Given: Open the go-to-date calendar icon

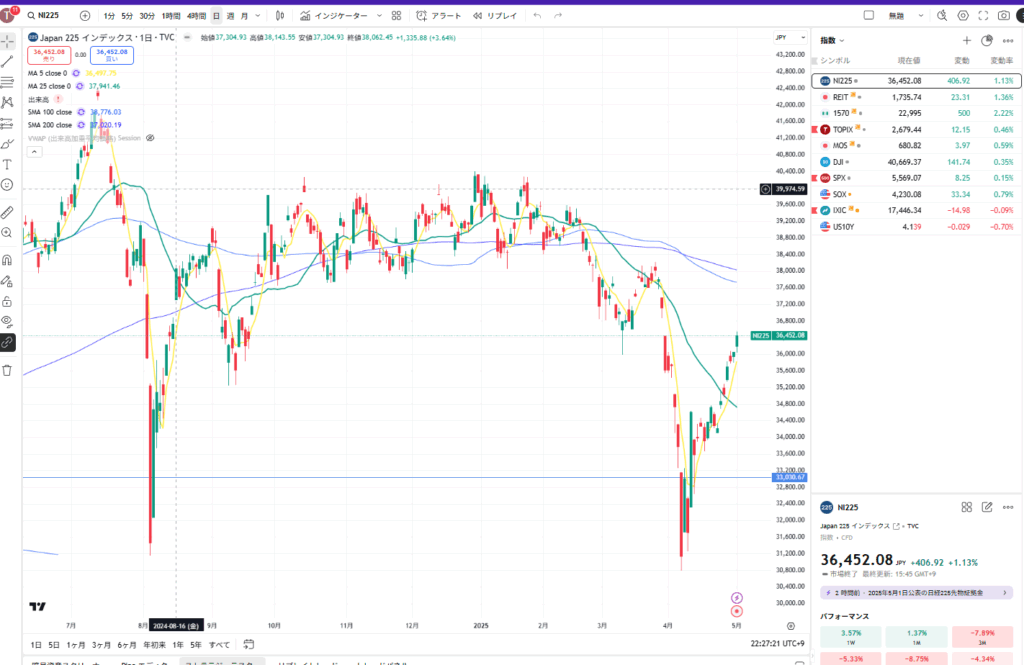Looking at the screenshot, I should click(x=249, y=644).
